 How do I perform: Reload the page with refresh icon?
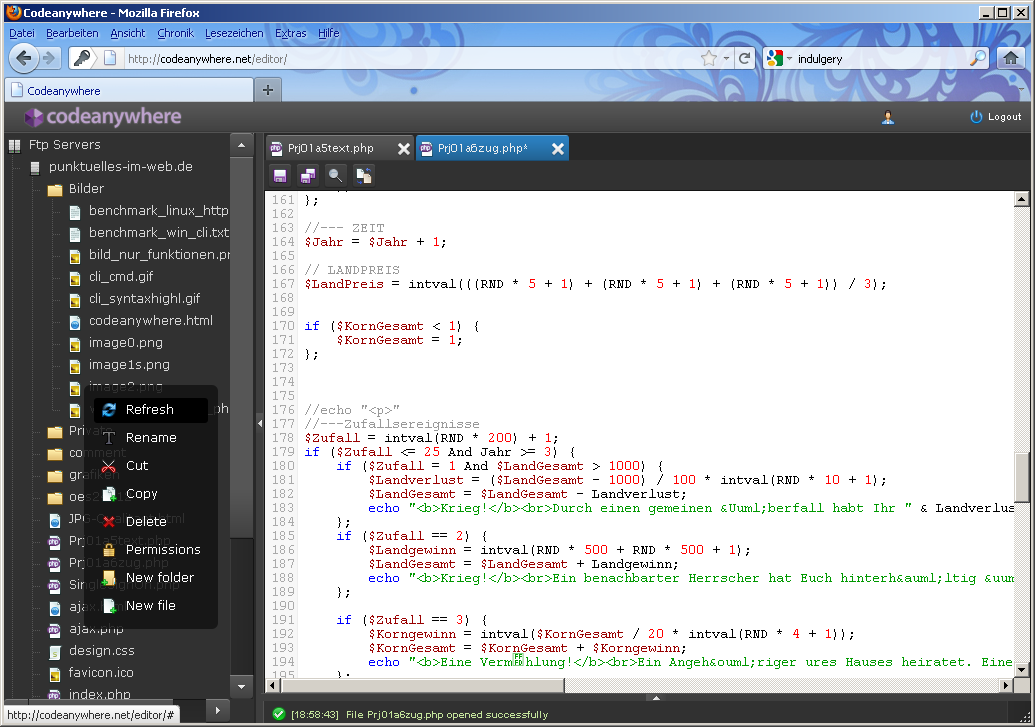(745, 59)
